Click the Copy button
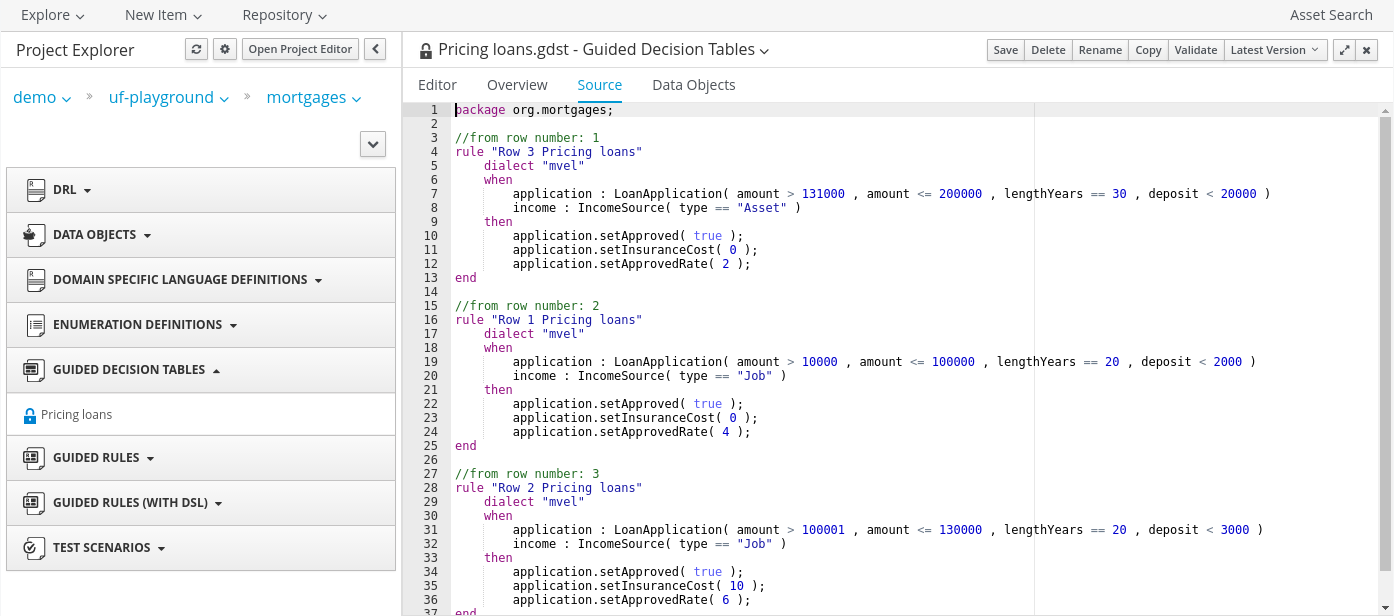The height and width of the screenshot is (616, 1394). (1148, 50)
